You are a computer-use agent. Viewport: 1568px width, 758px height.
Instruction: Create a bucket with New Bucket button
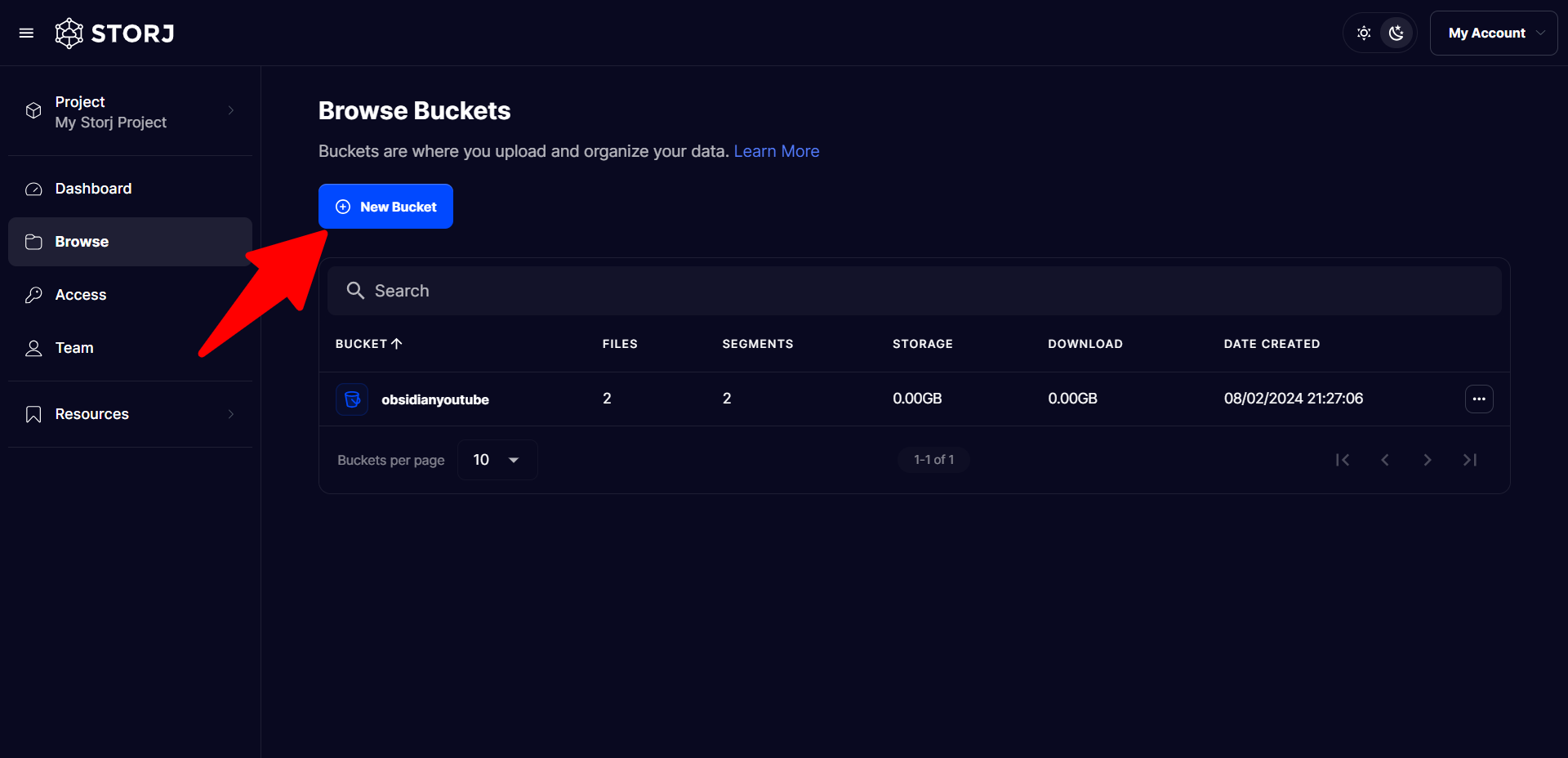(385, 207)
